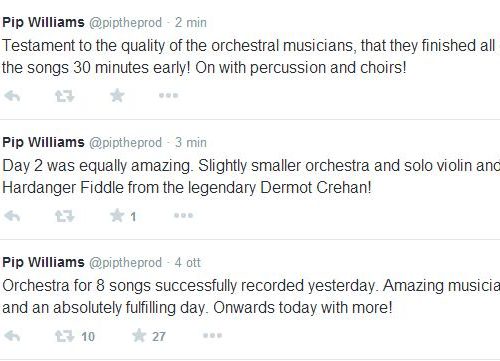The image size is (500, 361).
Task: Open the 3 min timestamp permalink
Action: [191, 143]
